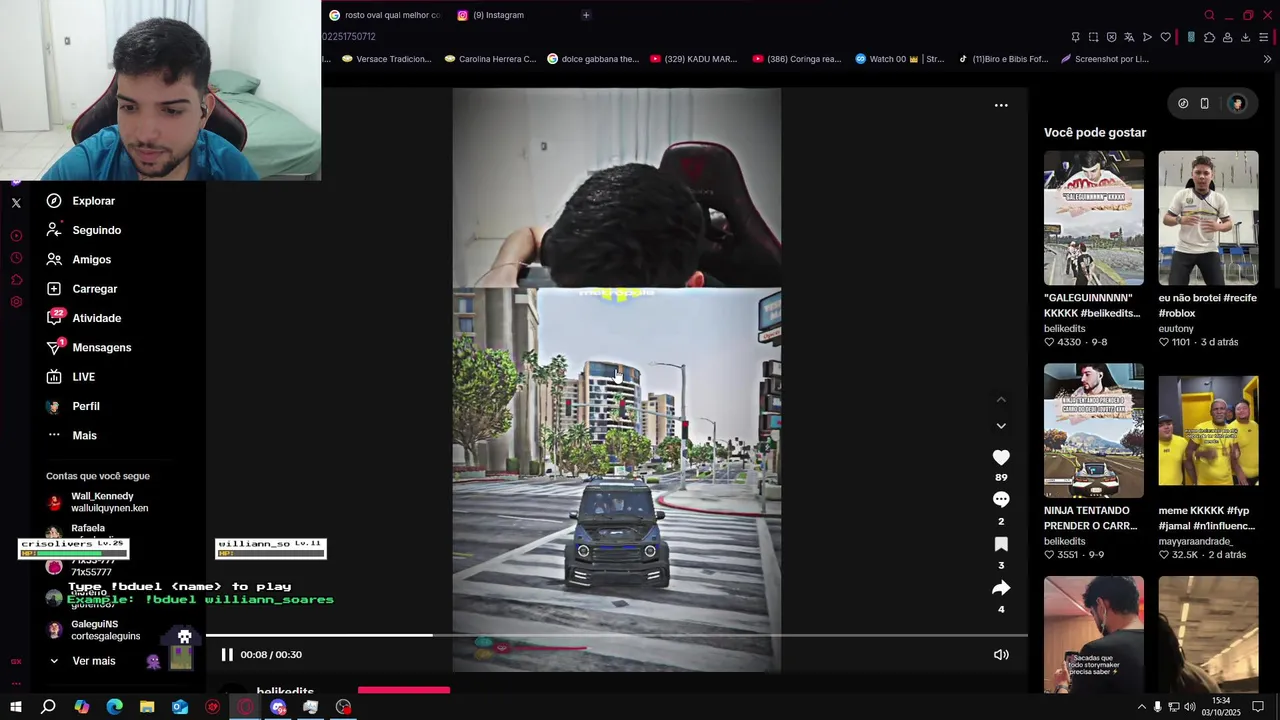
Task: Expand followed accounts with Ver mais
Action: [x=82, y=661]
